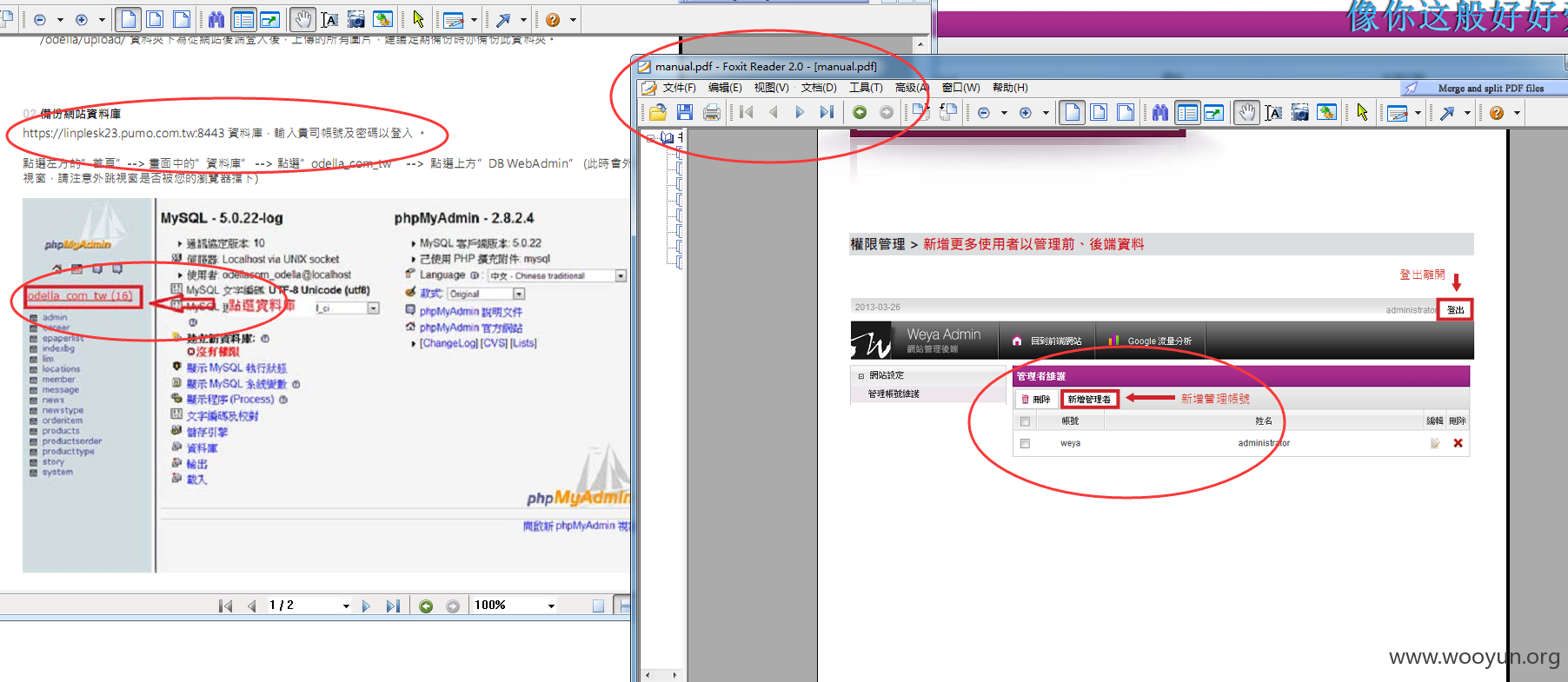Click Zoom In icon in manual.pdf toolbar

(x=1026, y=113)
